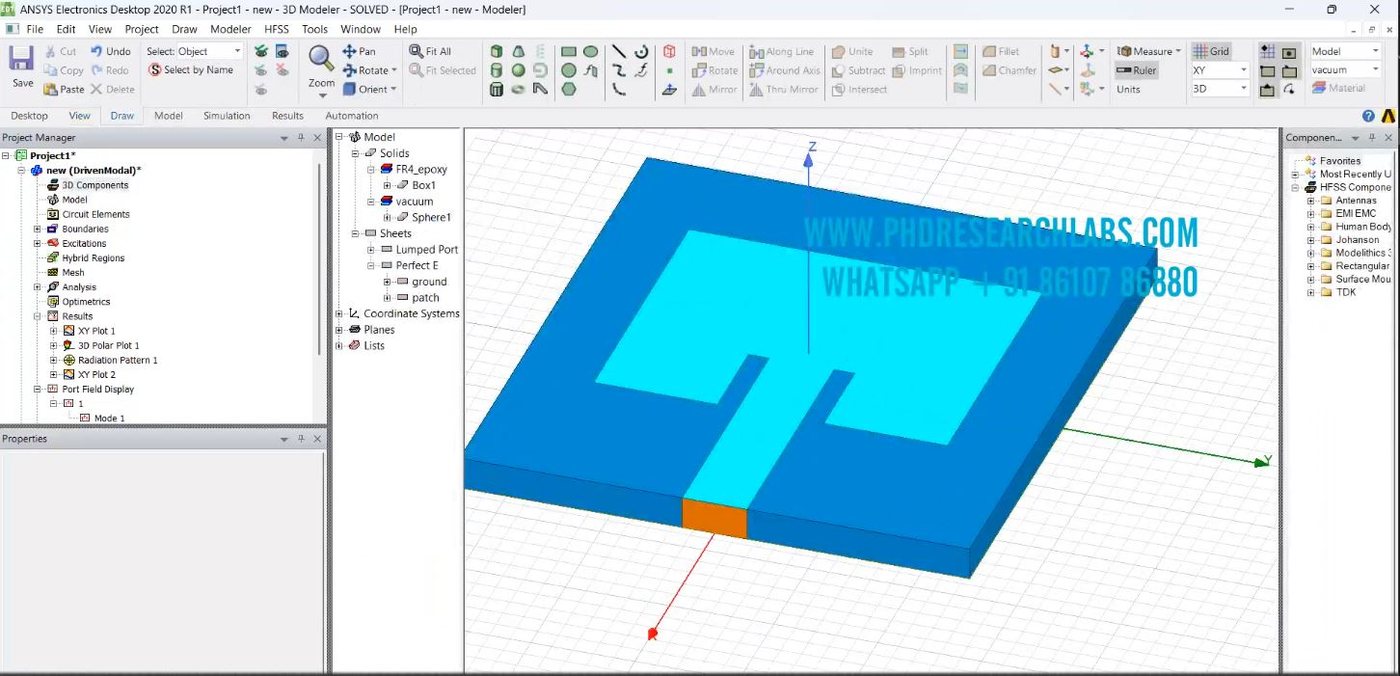The width and height of the screenshot is (1400, 676).
Task: Switch to the Simulation ribbon tab
Action: point(227,116)
